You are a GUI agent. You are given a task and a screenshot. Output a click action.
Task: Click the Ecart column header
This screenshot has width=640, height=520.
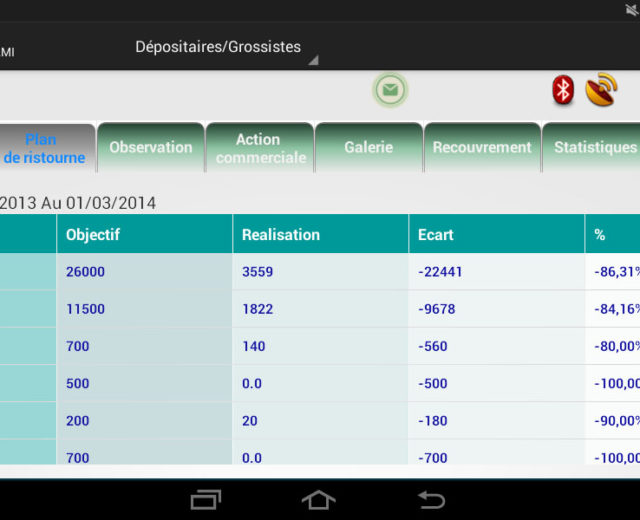pyautogui.click(x=496, y=235)
